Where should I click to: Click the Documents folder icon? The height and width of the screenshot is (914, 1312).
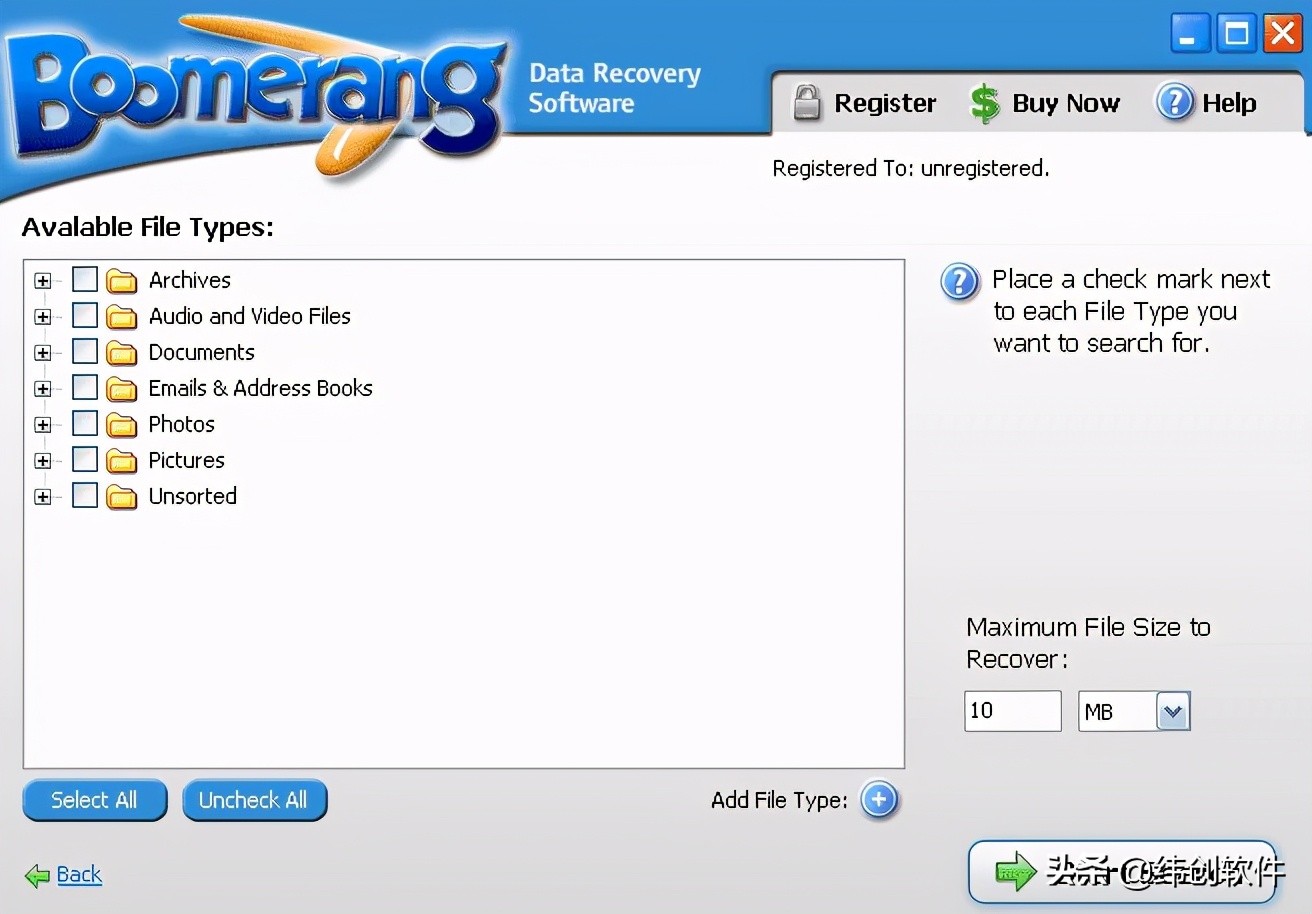[x=122, y=353]
